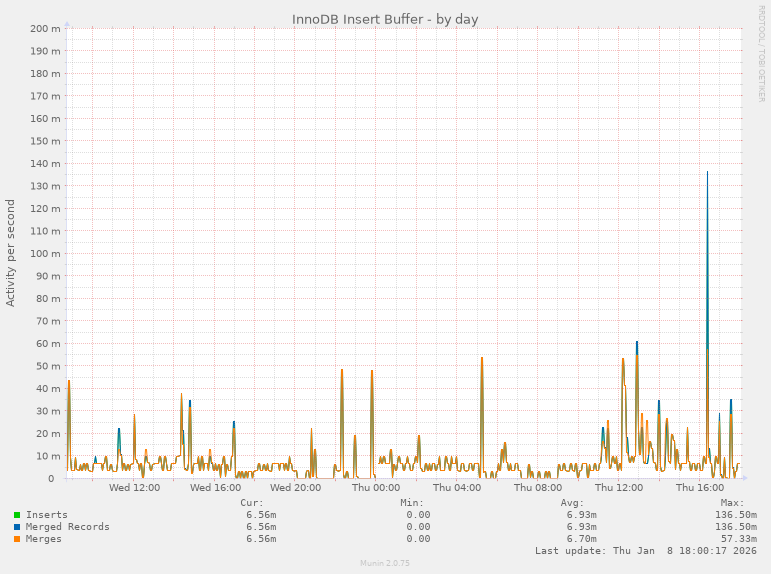Click the 'Max:' column header

pyautogui.click(x=733, y=503)
